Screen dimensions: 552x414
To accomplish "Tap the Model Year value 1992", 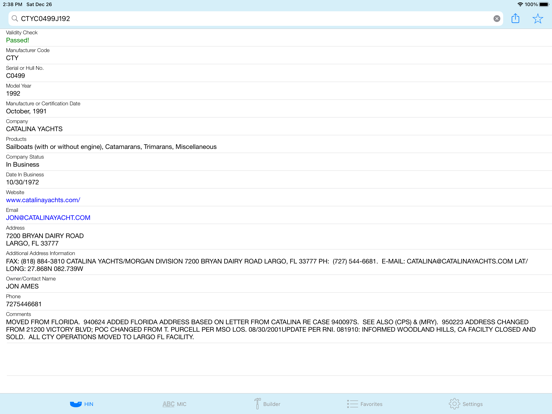I will pyautogui.click(x=13, y=93).
